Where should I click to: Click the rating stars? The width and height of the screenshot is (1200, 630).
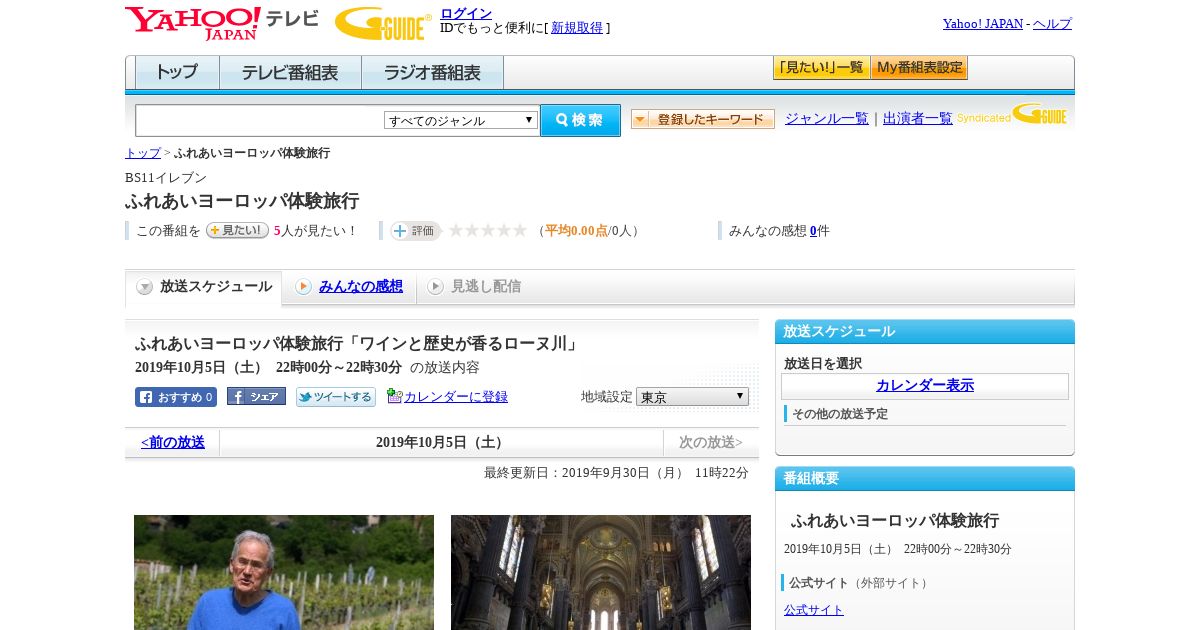[487, 231]
